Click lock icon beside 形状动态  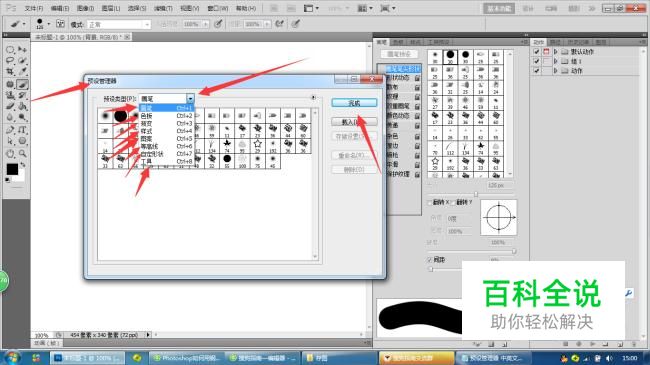tap(417, 78)
